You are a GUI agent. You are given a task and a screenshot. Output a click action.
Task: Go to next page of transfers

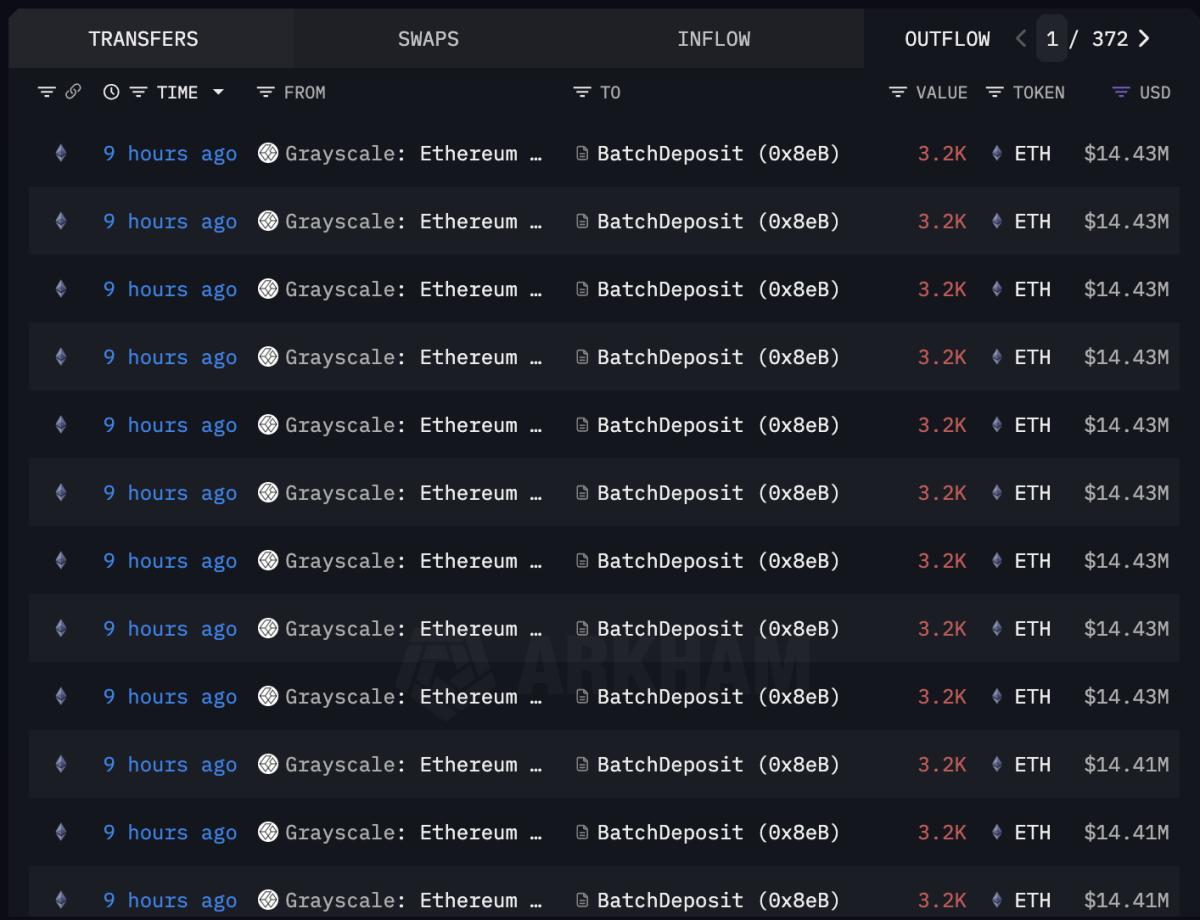coord(1144,39)
